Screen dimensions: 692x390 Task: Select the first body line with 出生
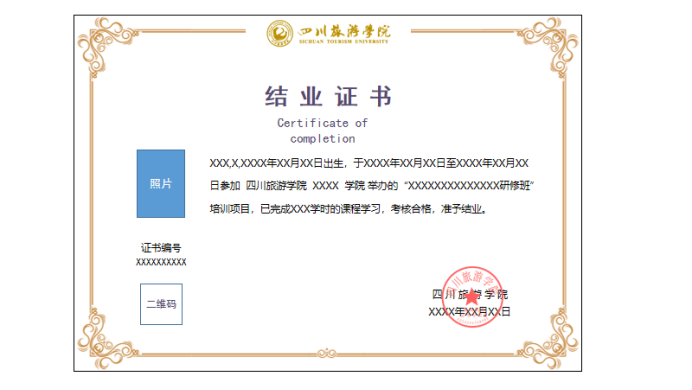pos(369,163)
